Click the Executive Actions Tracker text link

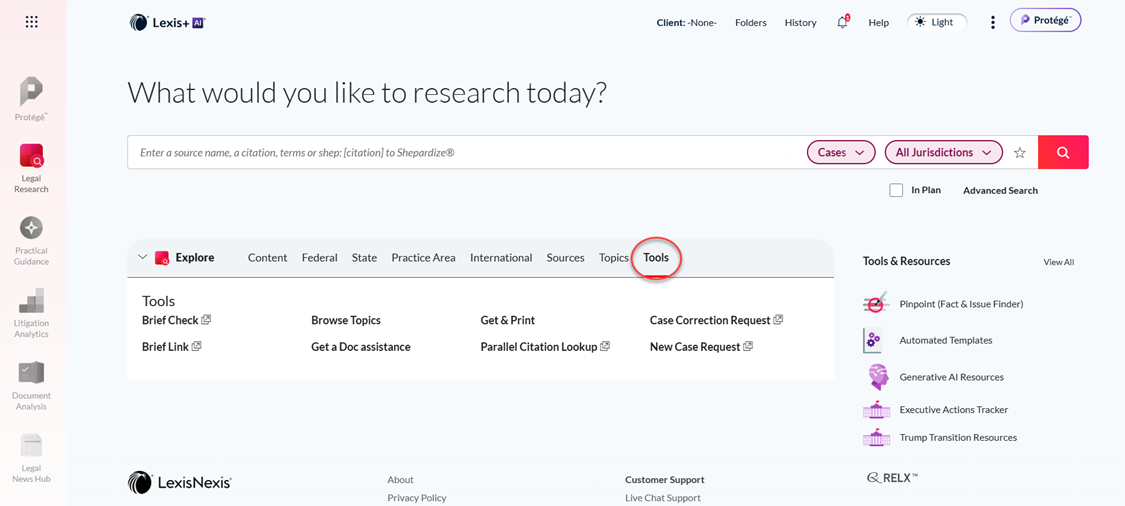point(954,410)
